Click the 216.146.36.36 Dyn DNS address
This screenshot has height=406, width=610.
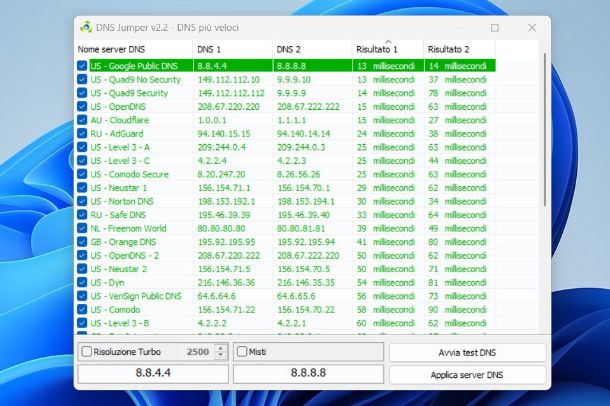226,282
